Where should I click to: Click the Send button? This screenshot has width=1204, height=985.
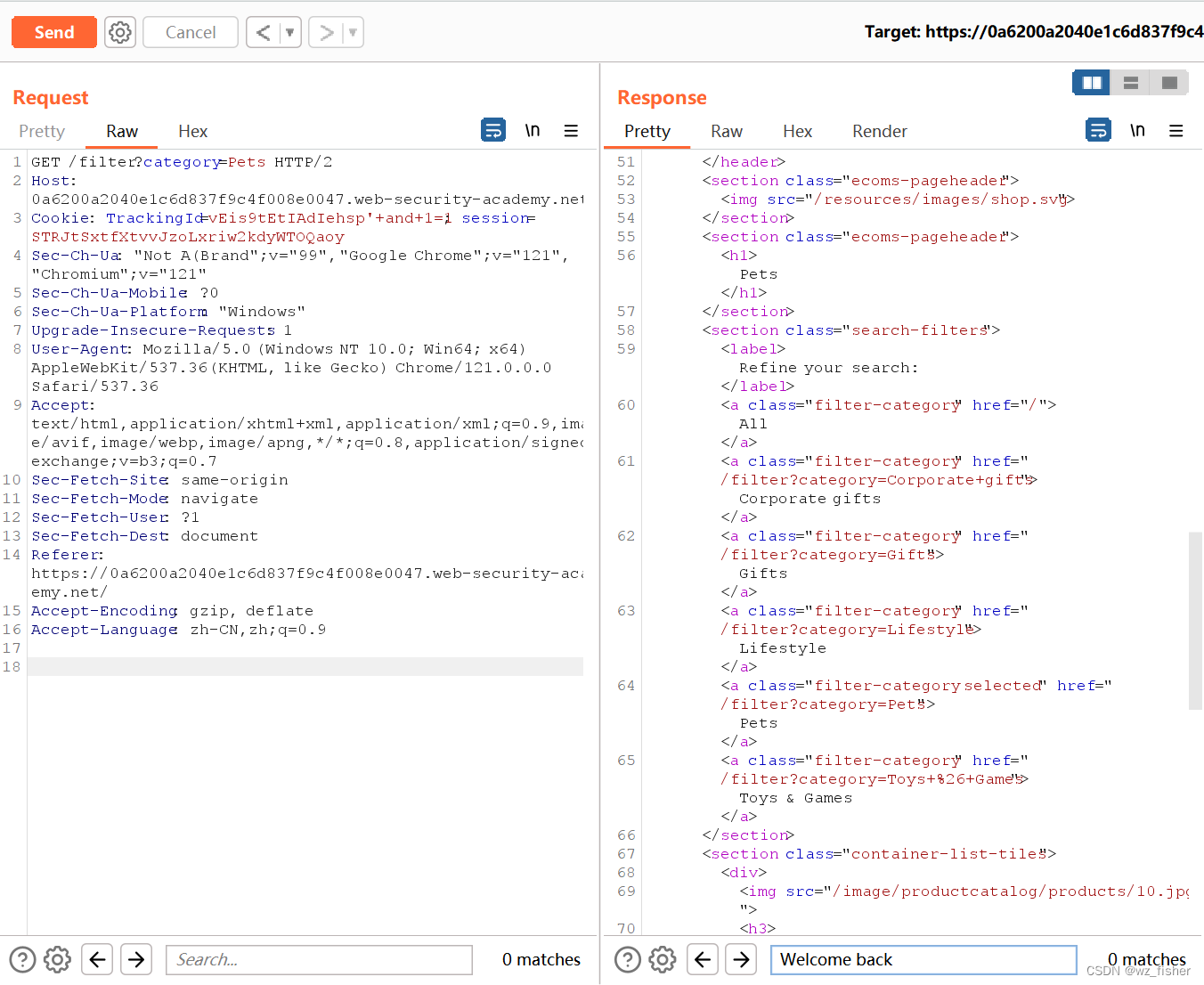point(53,31)
